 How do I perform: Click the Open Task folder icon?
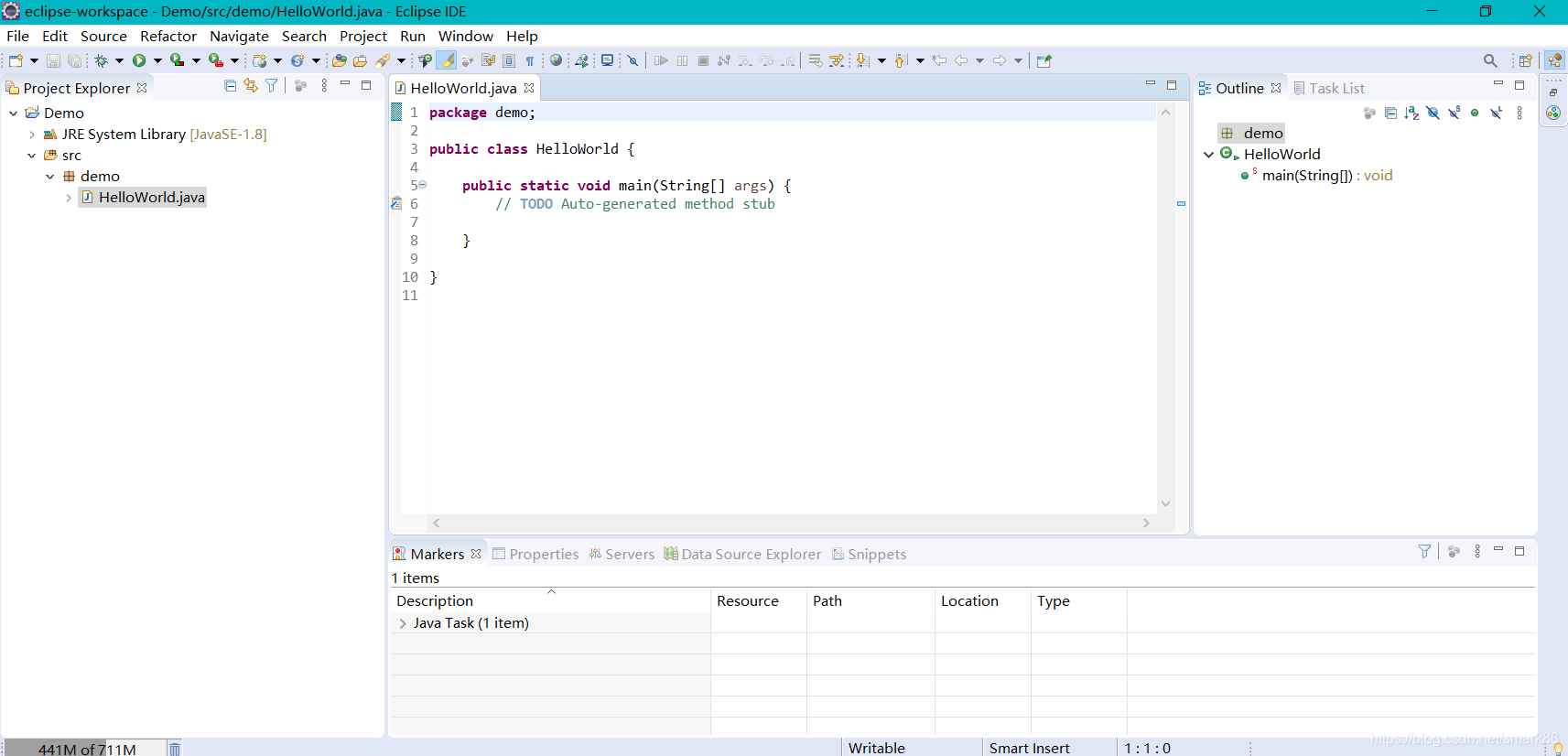point(360,60)
